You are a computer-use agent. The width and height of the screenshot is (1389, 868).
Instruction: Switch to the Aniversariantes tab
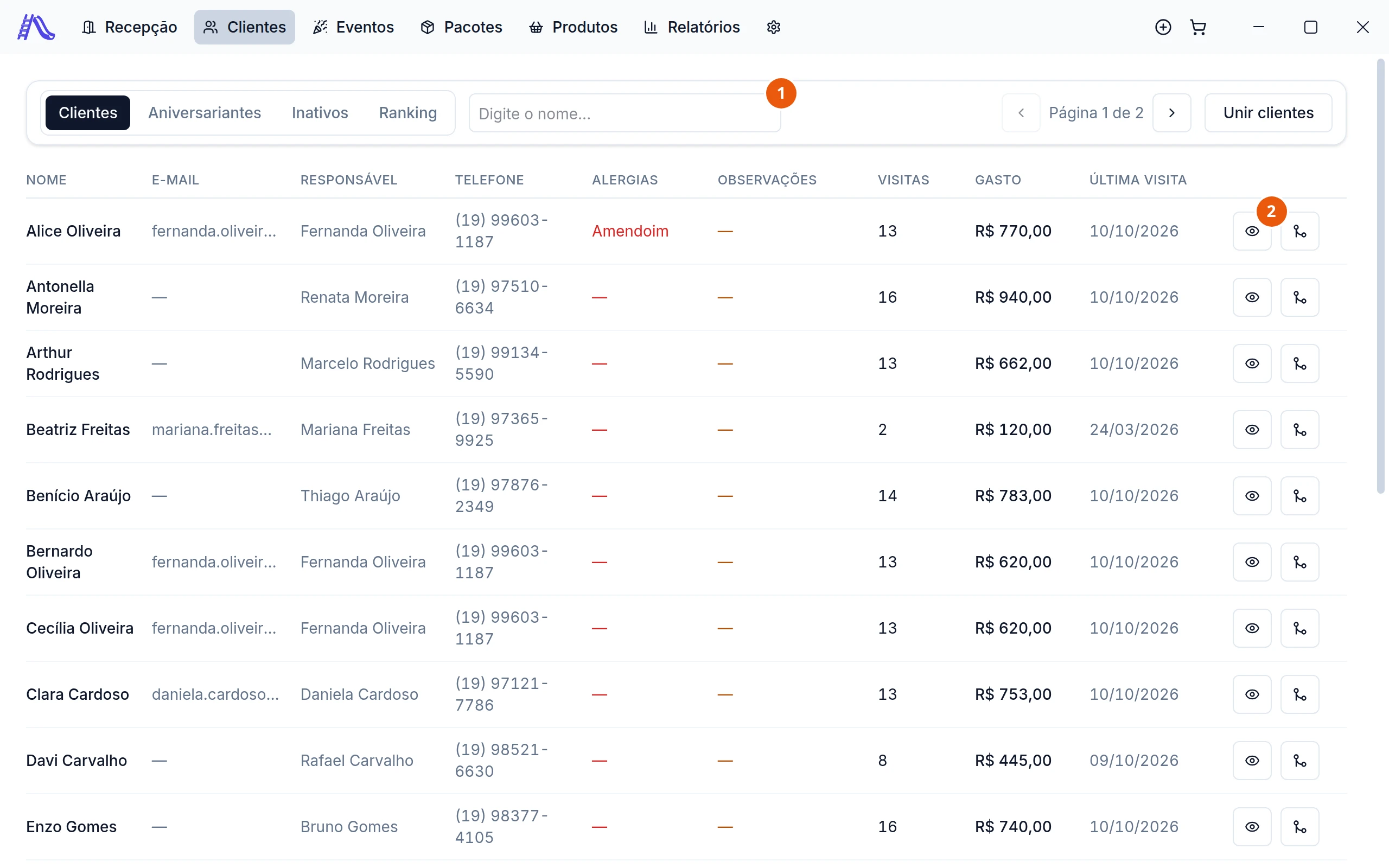(x=205, y=113)
